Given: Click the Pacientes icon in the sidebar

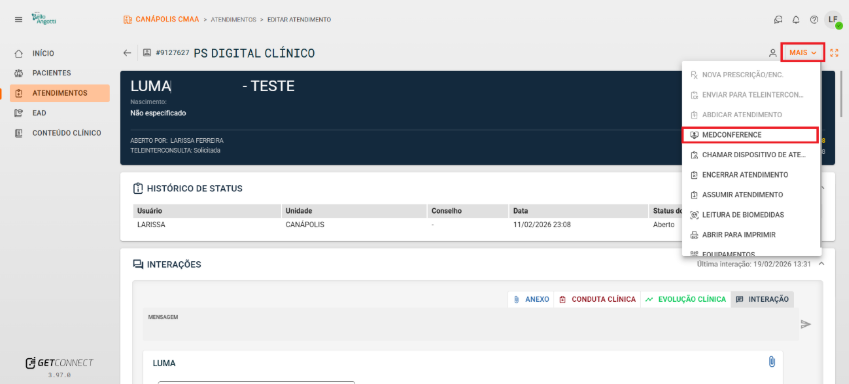Looking at the screenshot, I should tap(19, 73).
